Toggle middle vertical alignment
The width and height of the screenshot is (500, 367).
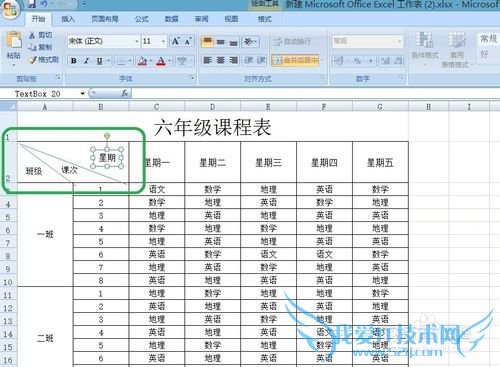tap(220, 41)
